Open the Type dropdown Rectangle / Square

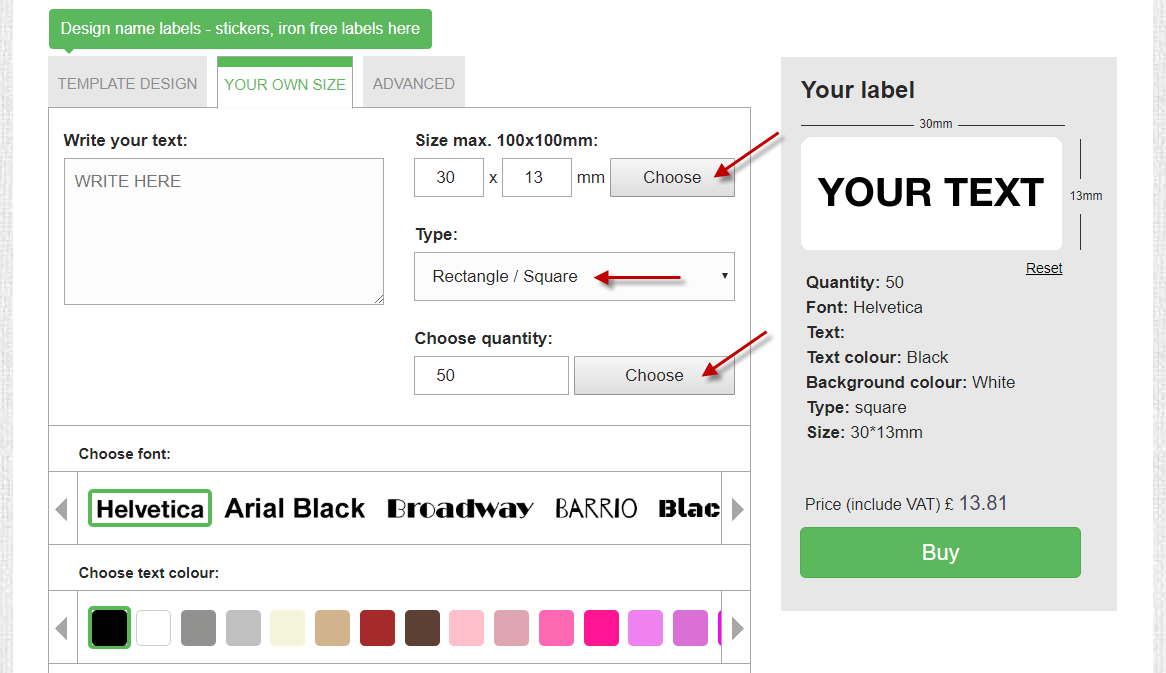(x=574, y=277)
